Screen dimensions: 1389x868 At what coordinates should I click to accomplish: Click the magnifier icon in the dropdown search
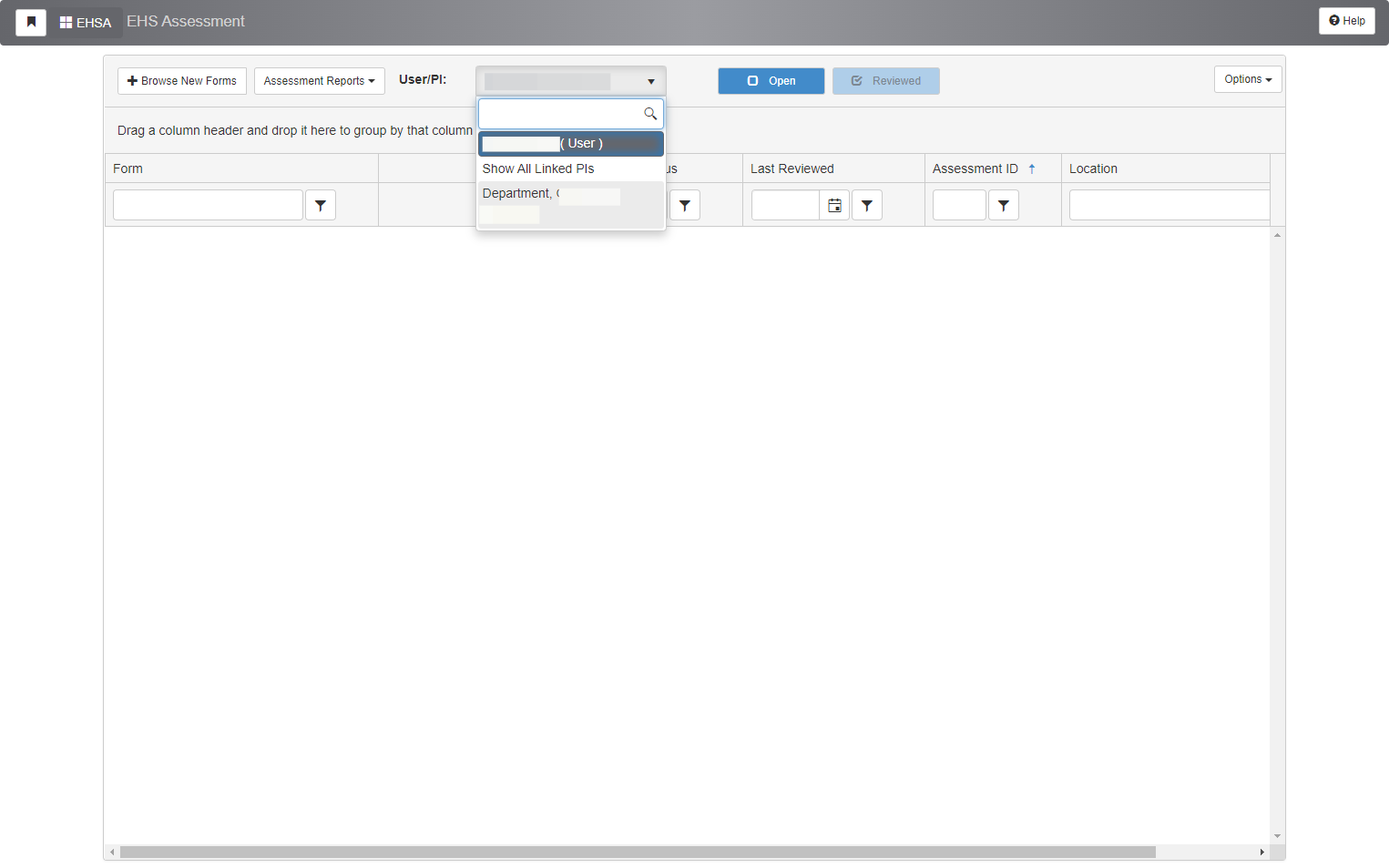coord(650,114)
